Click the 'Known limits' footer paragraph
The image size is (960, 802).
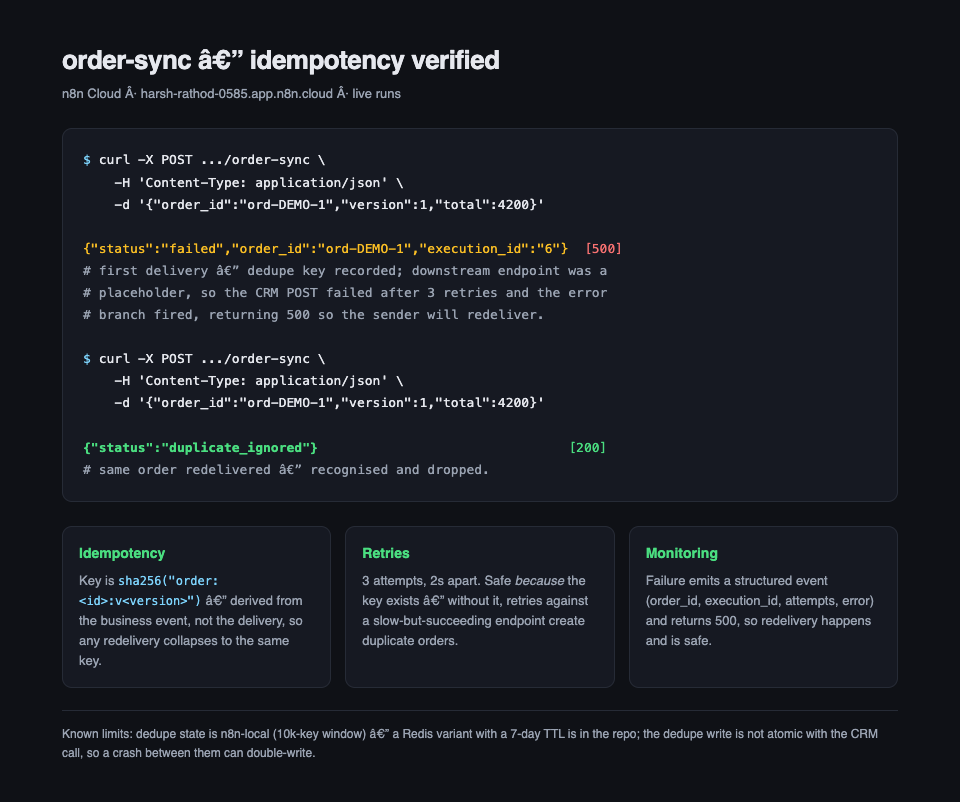(x=470, y=743)
